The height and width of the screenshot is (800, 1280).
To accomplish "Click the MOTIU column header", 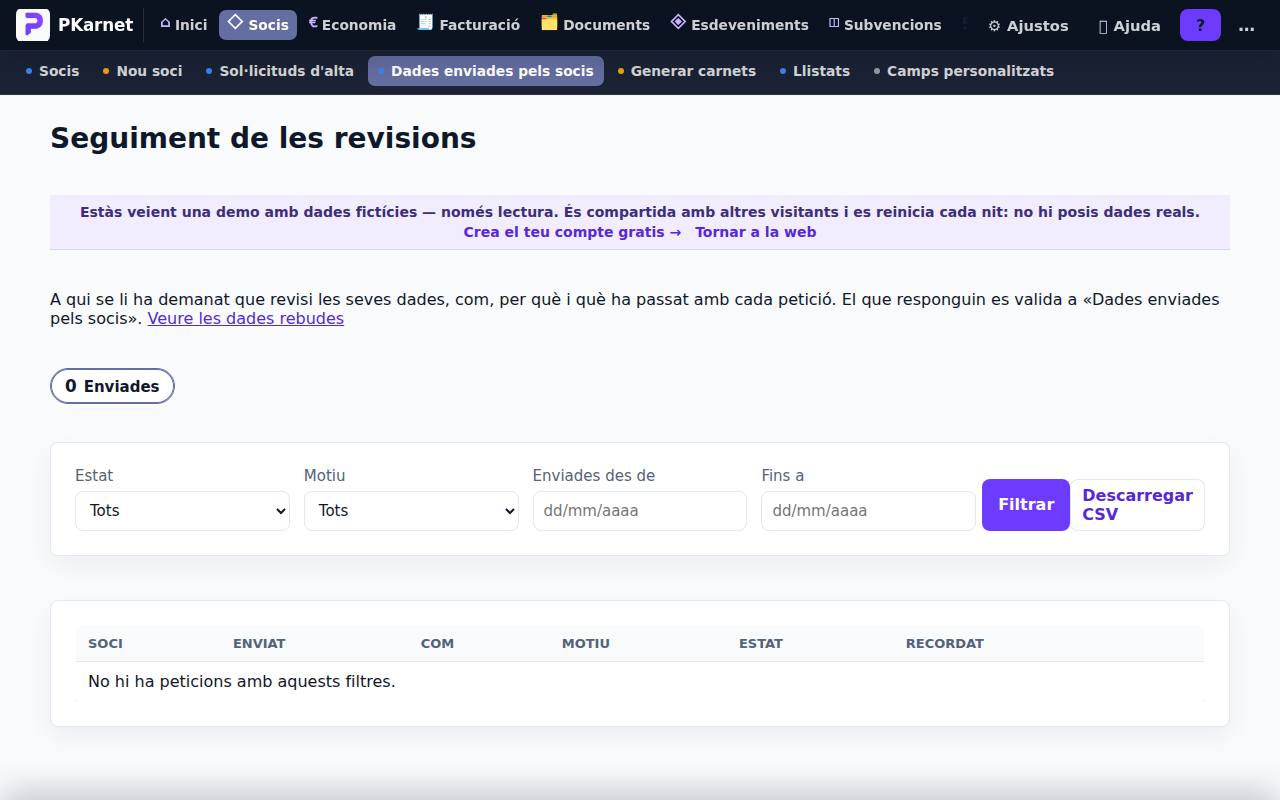I will (x=586, y=643).
